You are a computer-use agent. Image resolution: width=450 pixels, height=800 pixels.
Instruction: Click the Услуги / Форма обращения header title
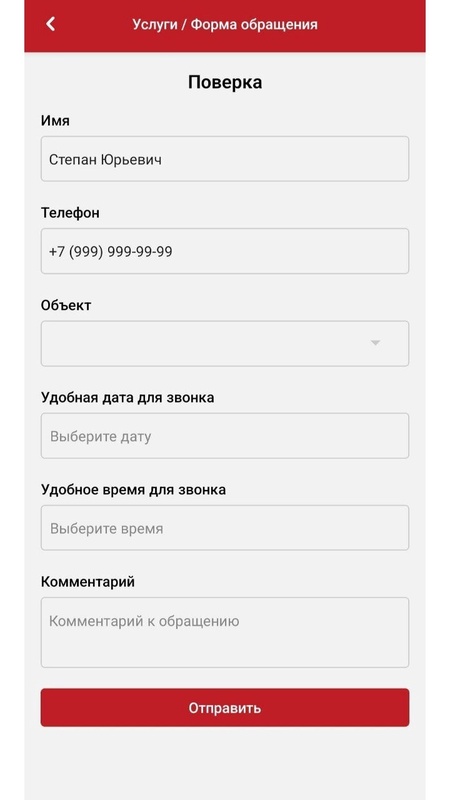click(225, 24)
